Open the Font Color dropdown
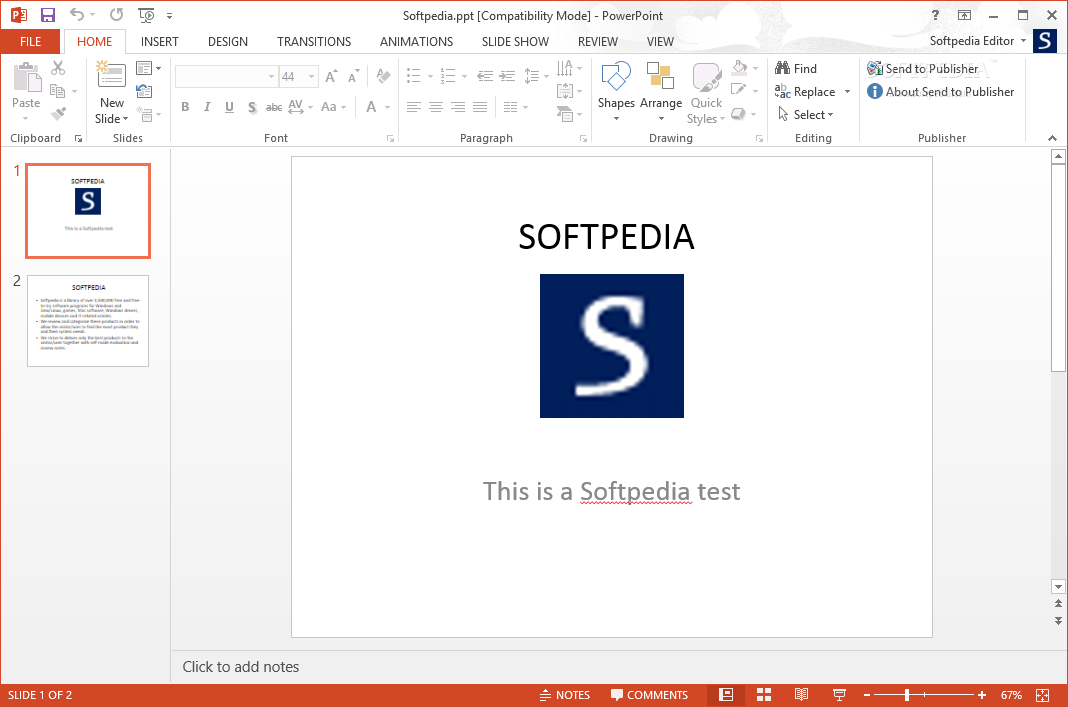Viewport: 1068px width, 707px height. click(x=388, y=107)
